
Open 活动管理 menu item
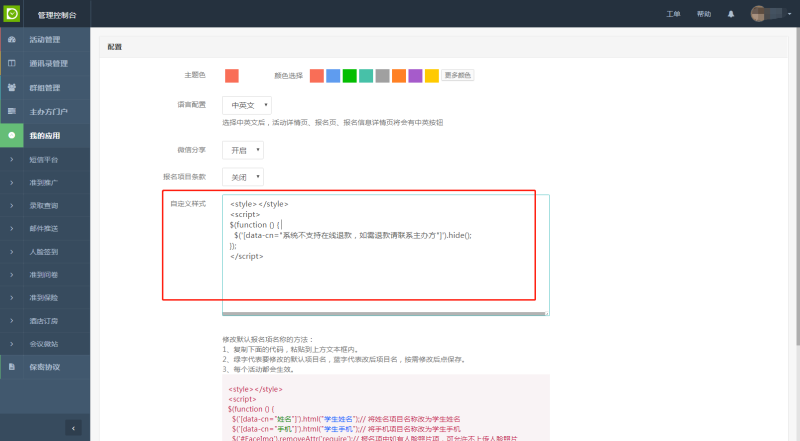point(45,39)
